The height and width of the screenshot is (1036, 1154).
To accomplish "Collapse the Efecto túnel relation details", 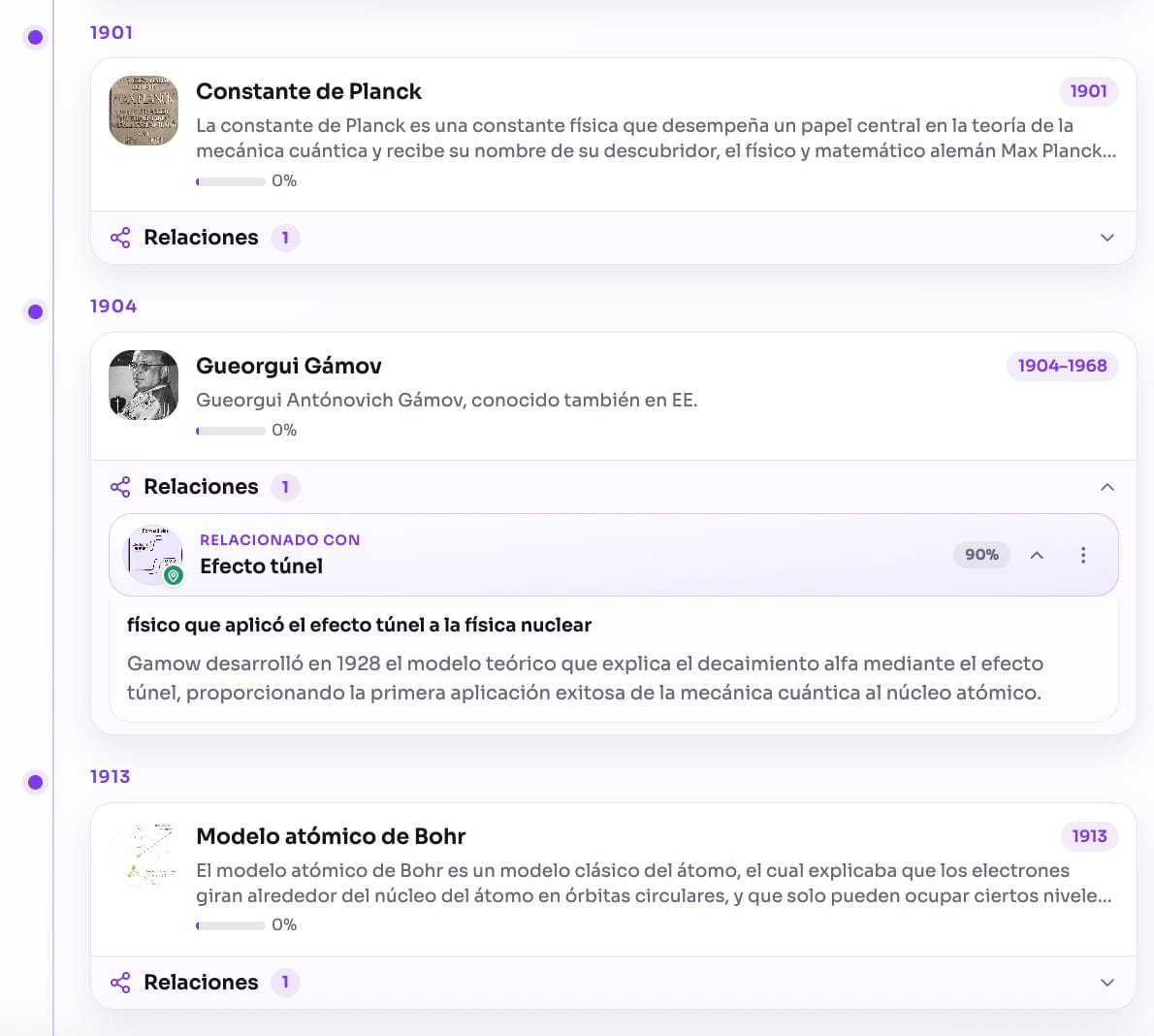I will point(1037,555).
